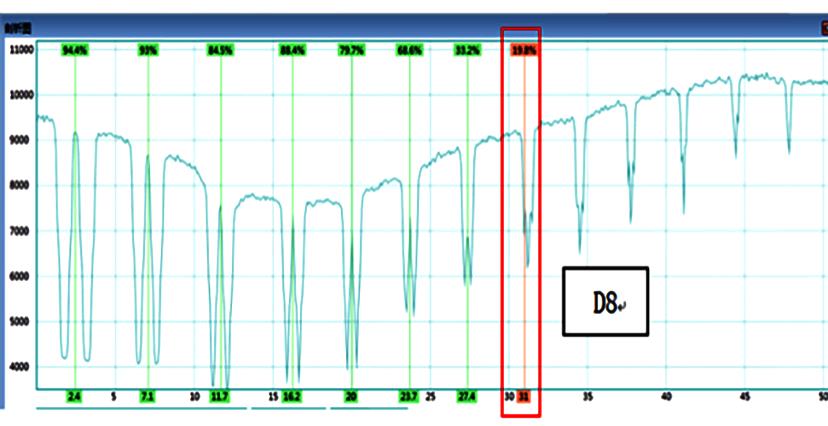
Task: Select the red 19.8% marker label
Action: pyautogui.click(x=524, y=49)
